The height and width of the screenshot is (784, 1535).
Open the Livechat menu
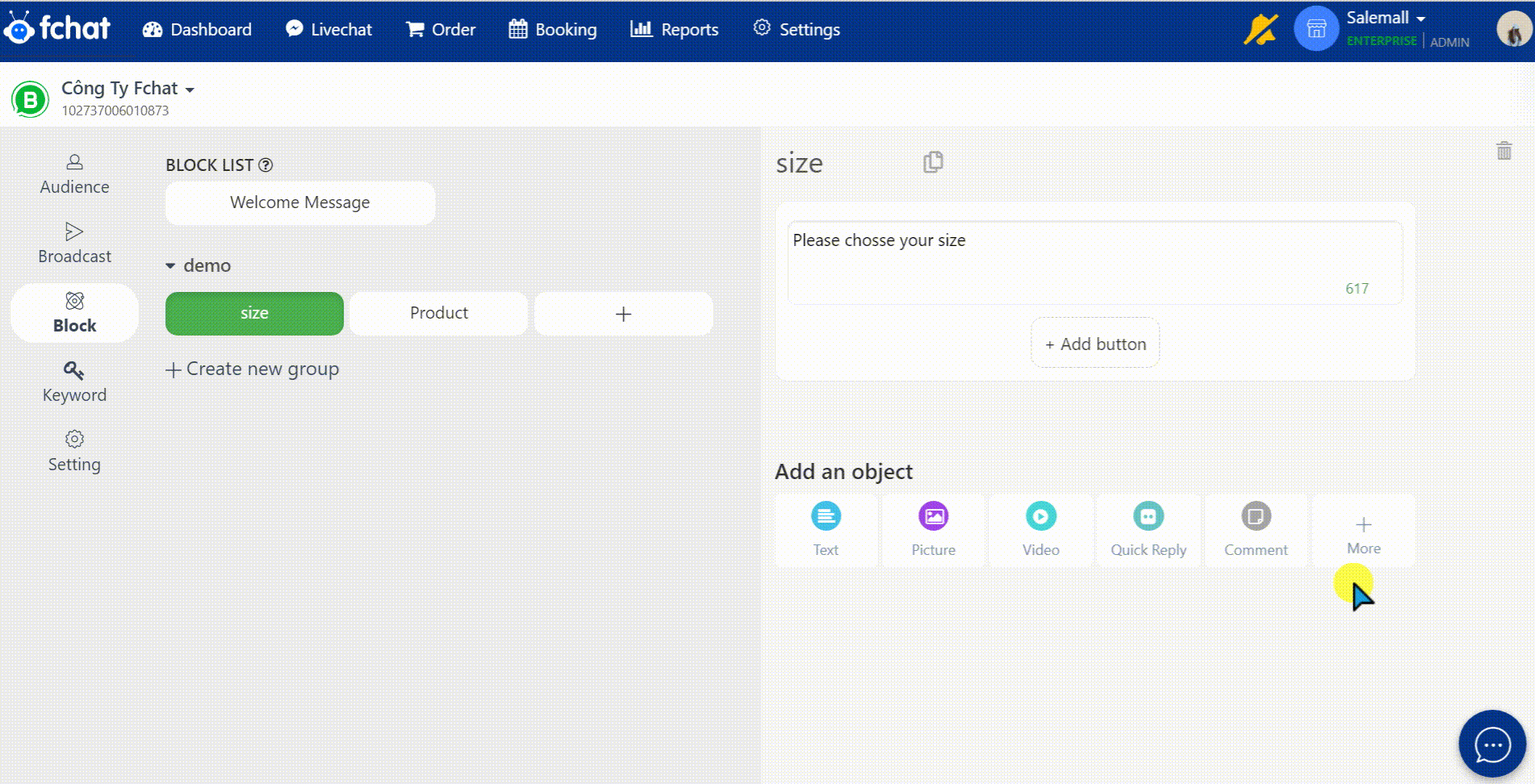328,30
